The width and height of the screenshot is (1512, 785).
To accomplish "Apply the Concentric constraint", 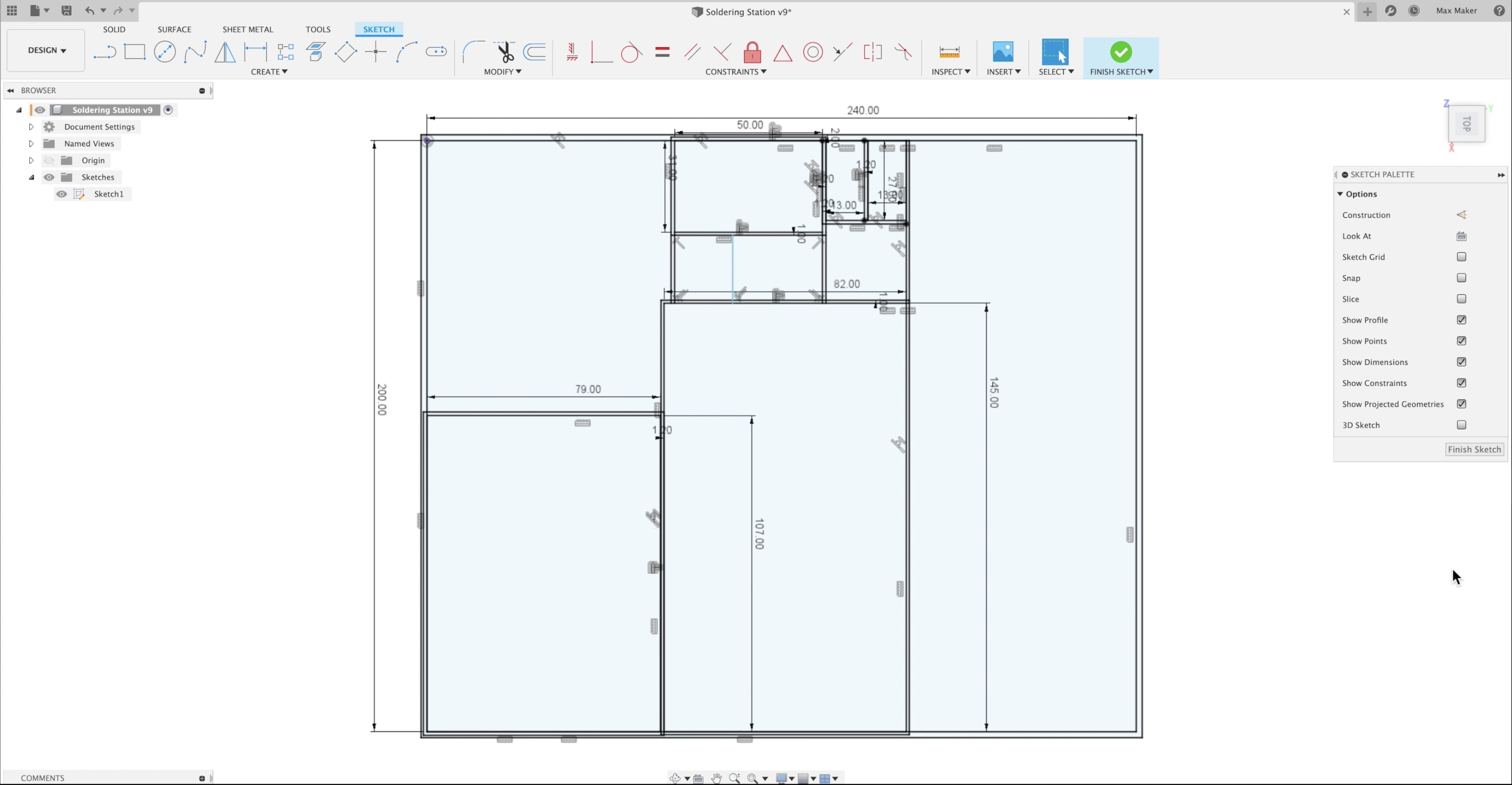I will [813, 52].
